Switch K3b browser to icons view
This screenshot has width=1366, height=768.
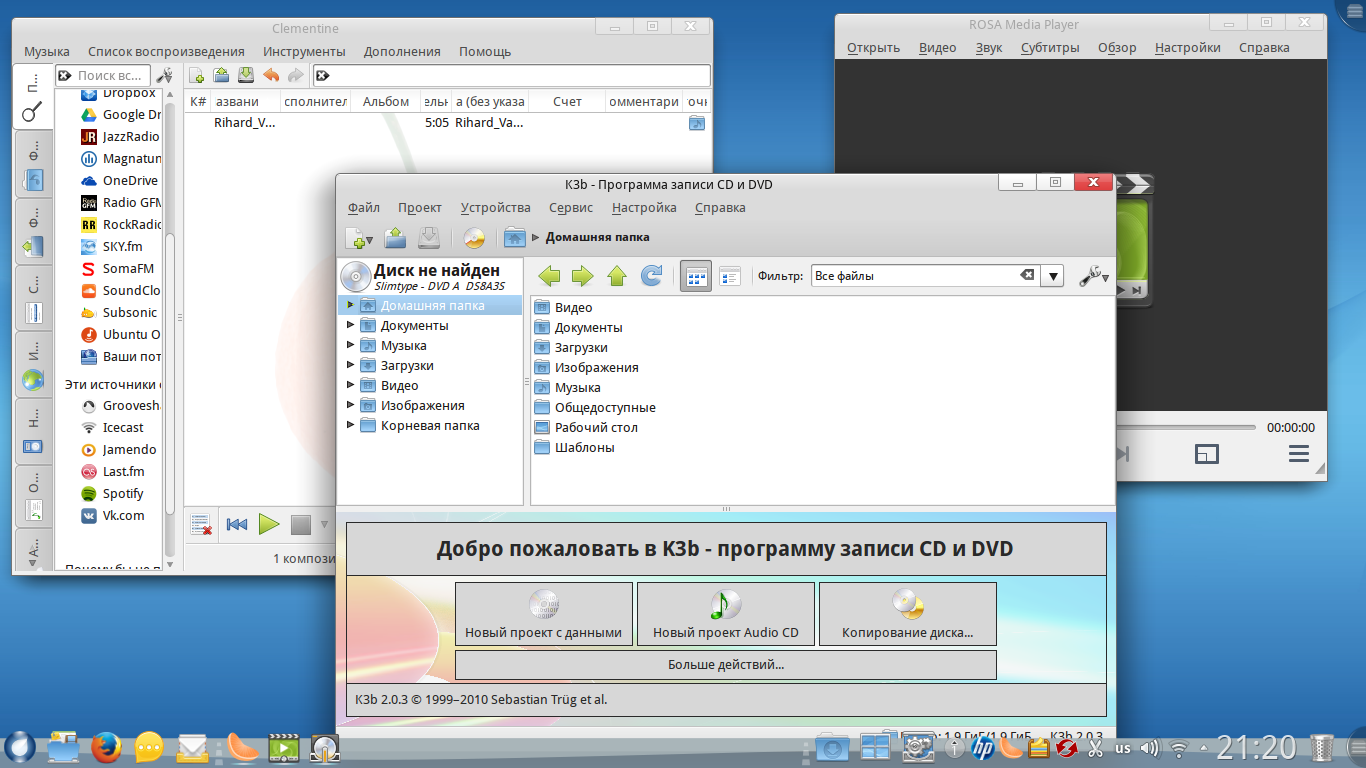pos(696,276)
